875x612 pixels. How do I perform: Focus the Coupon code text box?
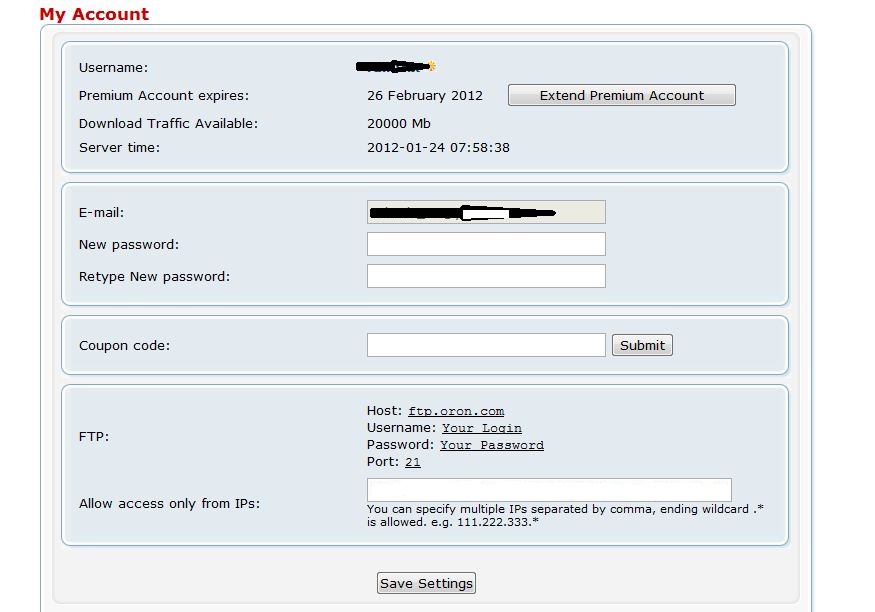pos(486,345)
